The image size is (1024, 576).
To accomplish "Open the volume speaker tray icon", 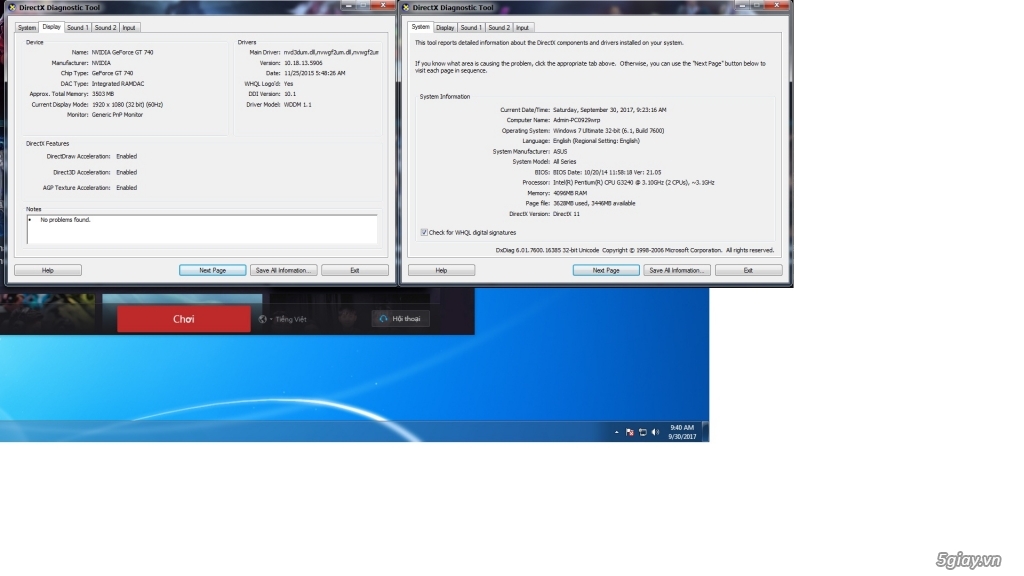I will point(656,432).
